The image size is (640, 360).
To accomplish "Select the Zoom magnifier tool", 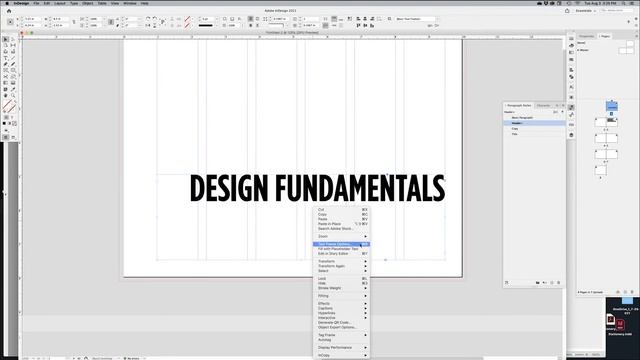I will 13,95.
